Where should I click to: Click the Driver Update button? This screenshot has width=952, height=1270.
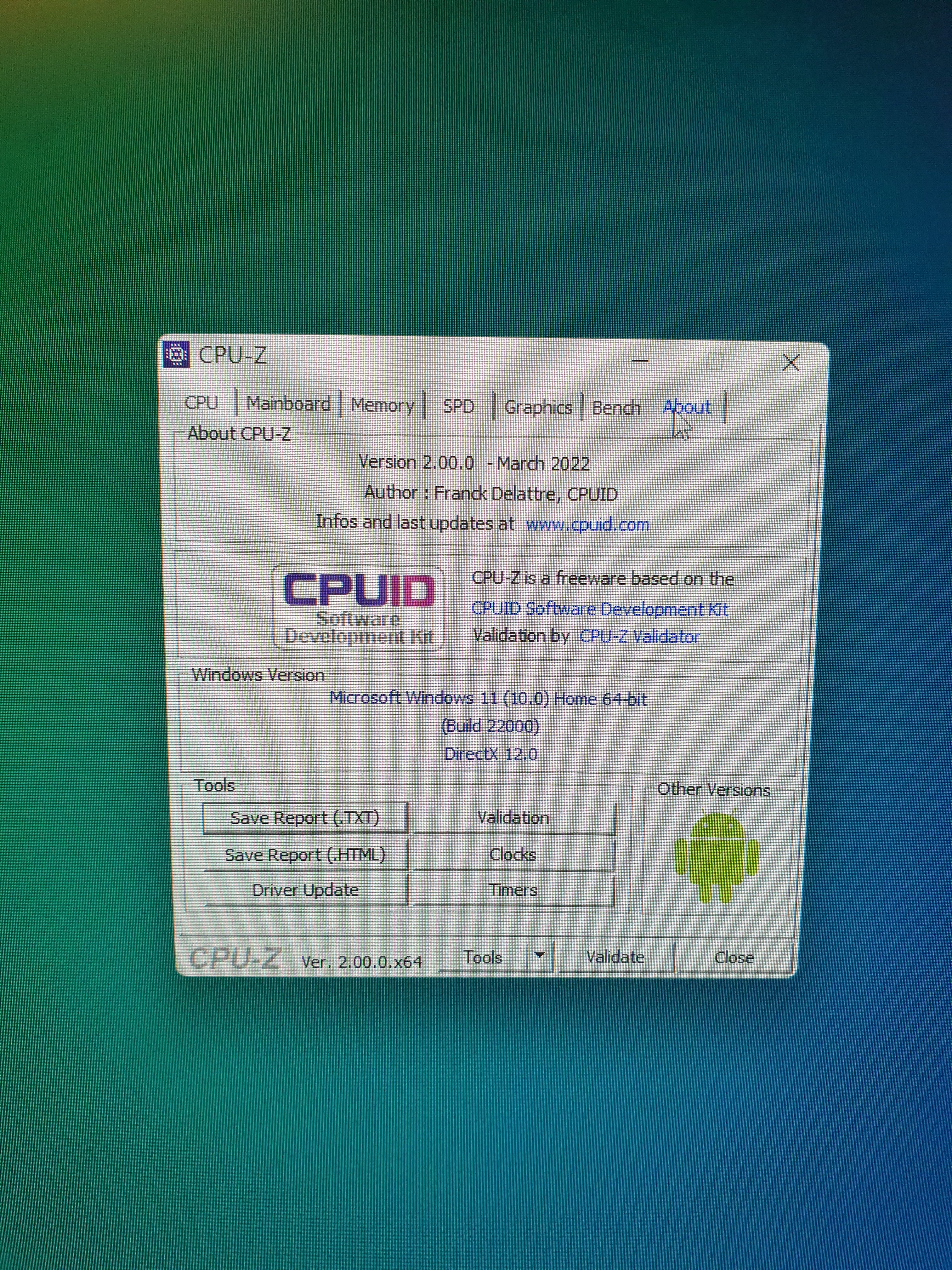tap(305, 890)
